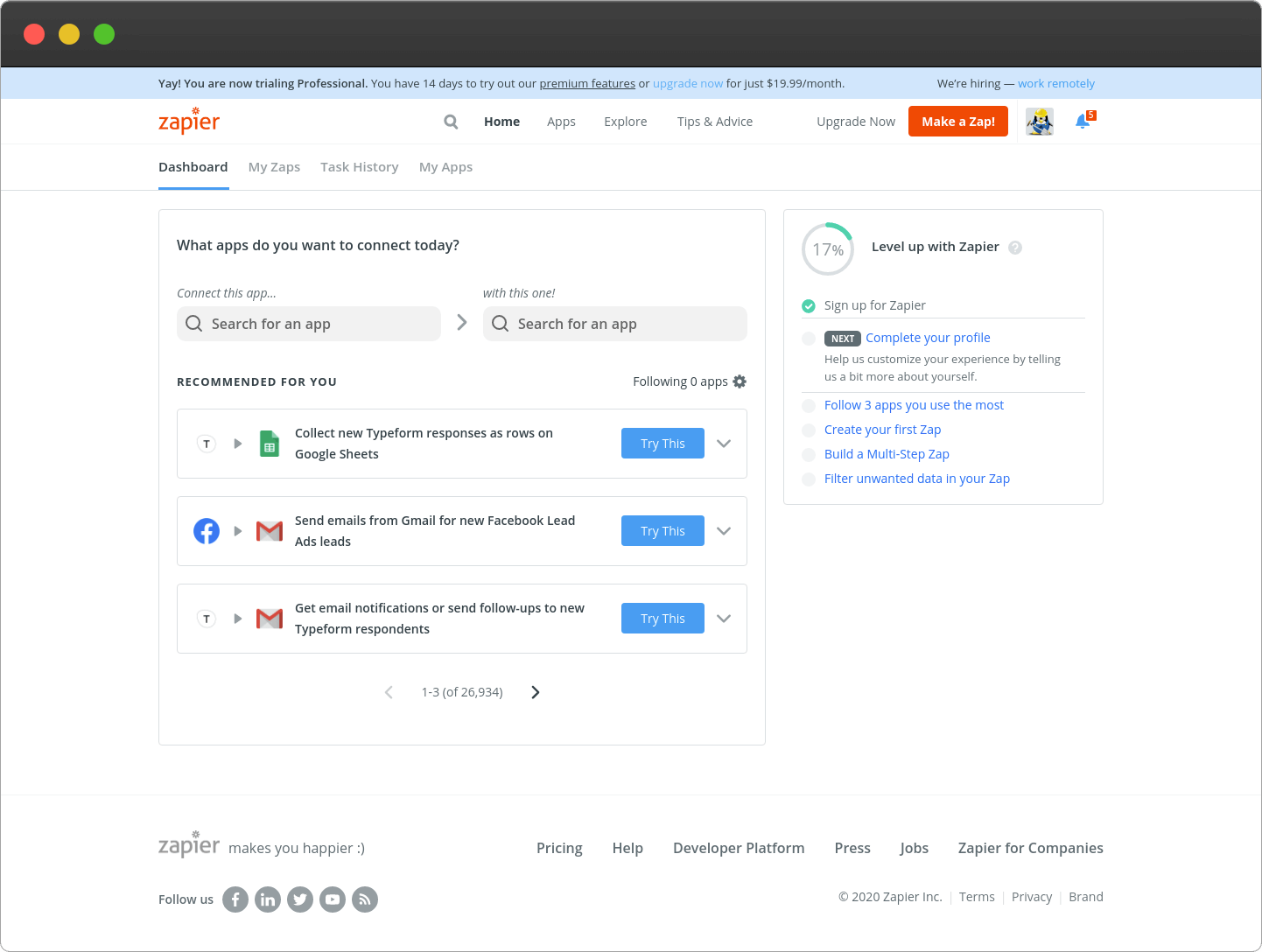This screenshot has width=1262, height=952.
Task: Try the Typeform to Google Sheets Zap
Action: click(663, 444)
